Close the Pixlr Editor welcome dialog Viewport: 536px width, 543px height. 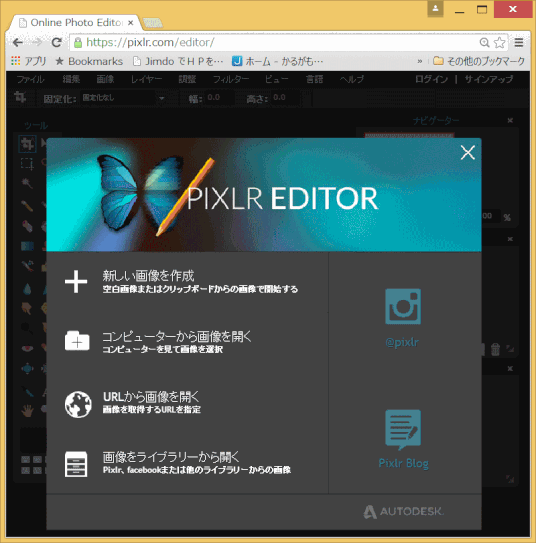point(467,152)
